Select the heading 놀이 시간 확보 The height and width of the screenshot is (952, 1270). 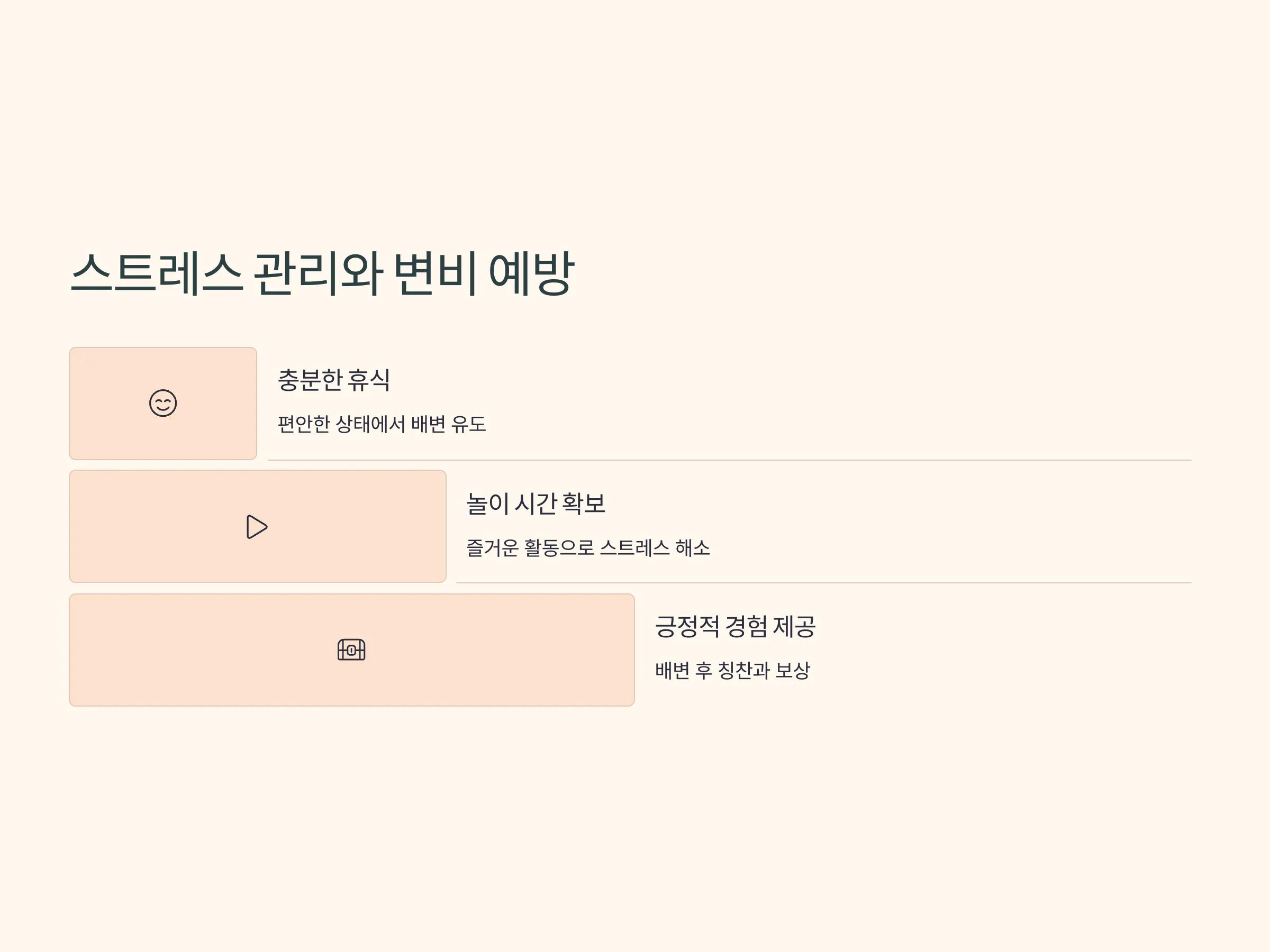[536, 504]
